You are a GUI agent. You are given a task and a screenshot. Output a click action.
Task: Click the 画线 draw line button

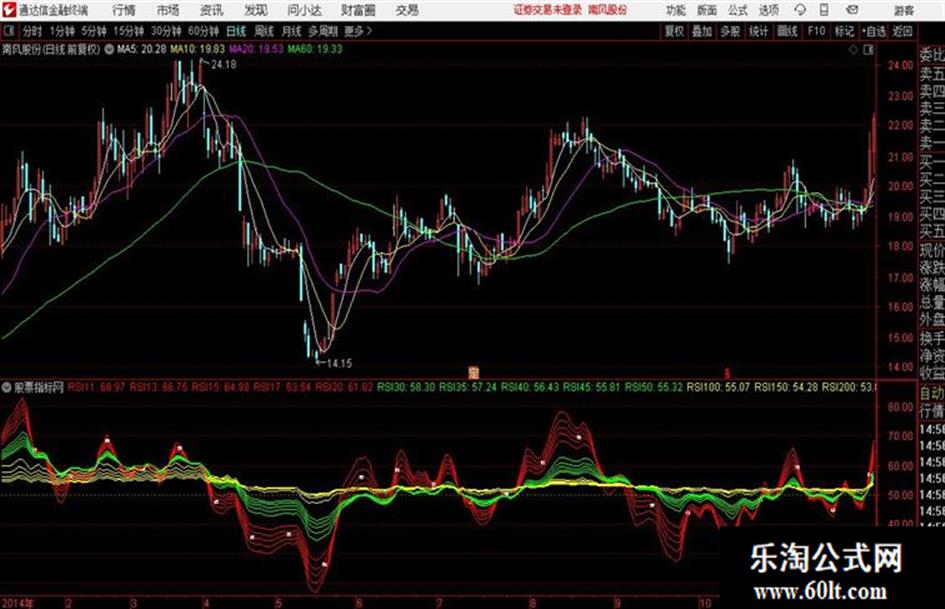(787, 31)
